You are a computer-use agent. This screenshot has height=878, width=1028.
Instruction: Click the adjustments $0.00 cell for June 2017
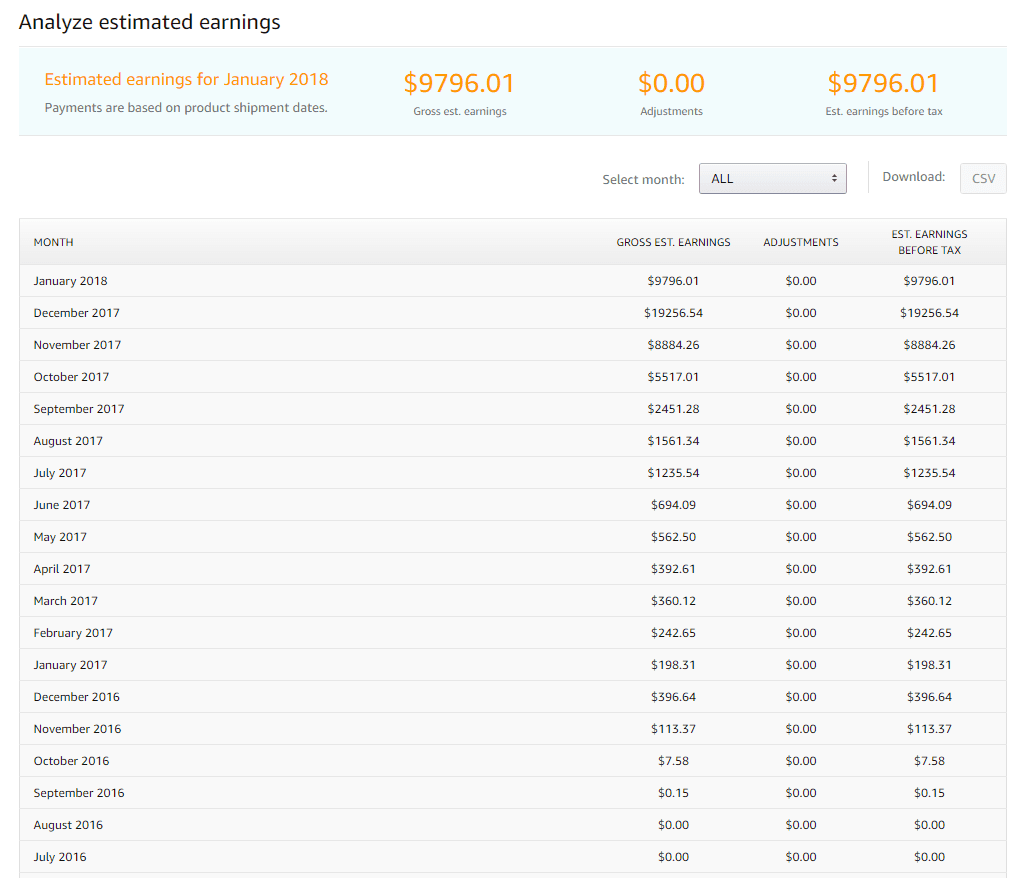click(801, 505)
